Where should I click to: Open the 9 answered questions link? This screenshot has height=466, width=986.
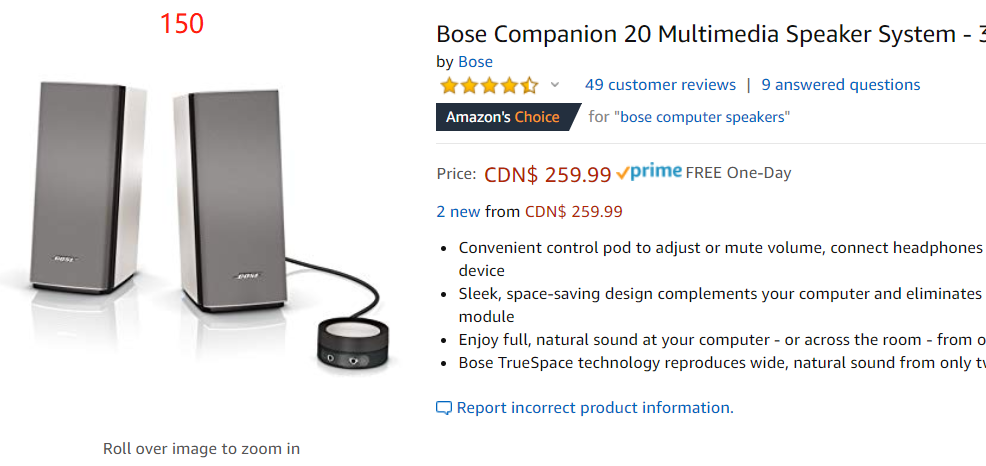[x=840, y=85]
